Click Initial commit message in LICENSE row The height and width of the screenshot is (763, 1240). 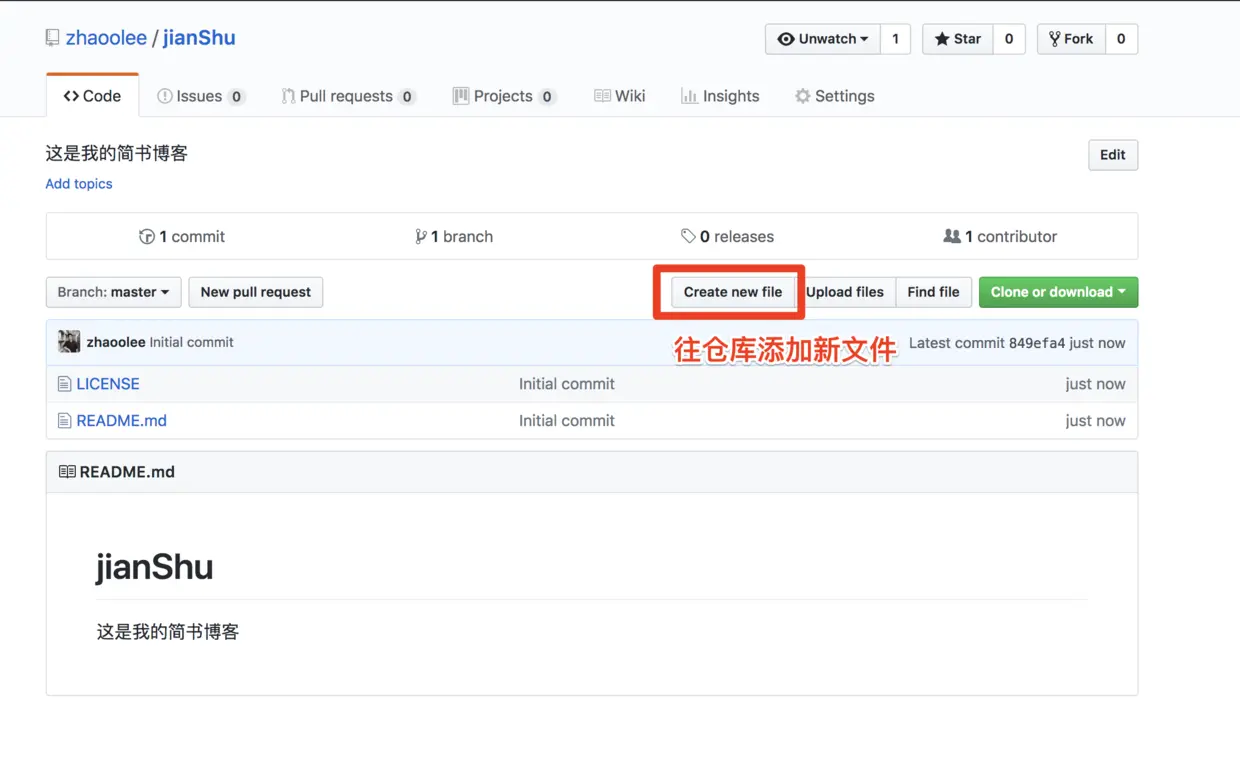[567, 384]
